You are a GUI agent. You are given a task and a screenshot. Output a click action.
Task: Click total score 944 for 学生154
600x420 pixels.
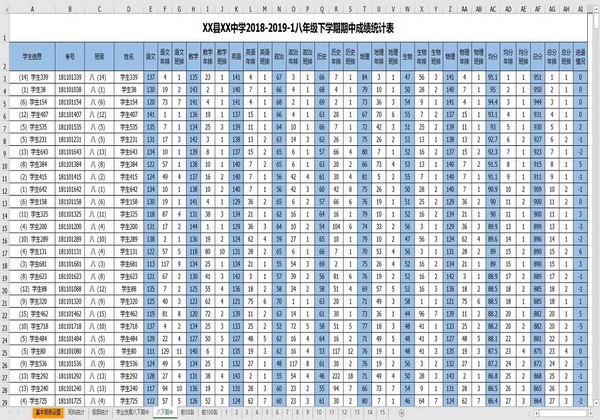click(x=538, y=102)
